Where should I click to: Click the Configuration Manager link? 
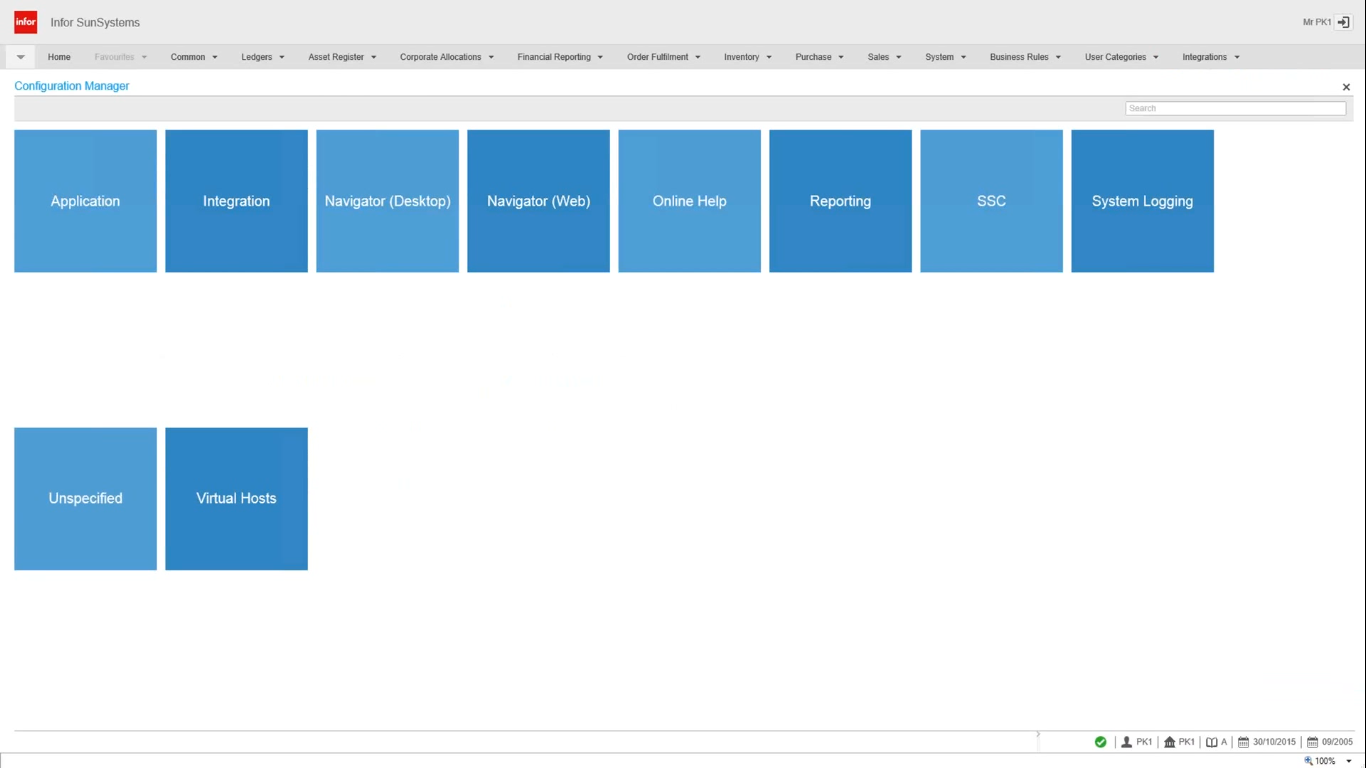click(x=71, y=86)
